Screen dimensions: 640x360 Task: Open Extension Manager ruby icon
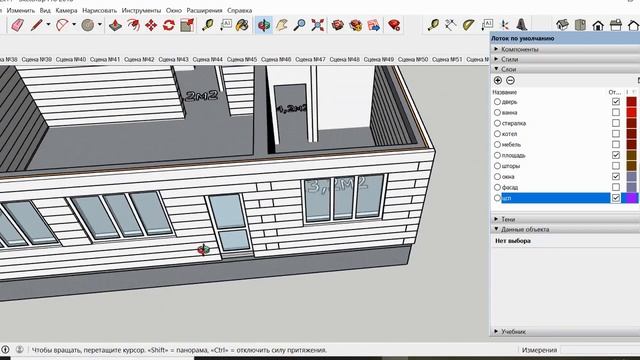(394, 25)
